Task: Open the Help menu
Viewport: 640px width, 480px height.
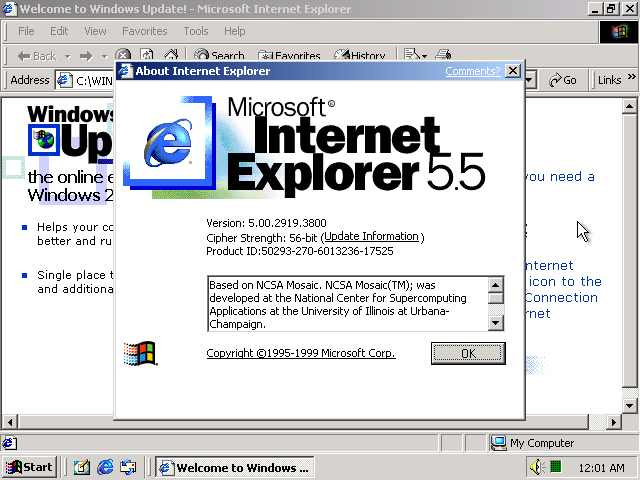Action: tap(235, 31)
